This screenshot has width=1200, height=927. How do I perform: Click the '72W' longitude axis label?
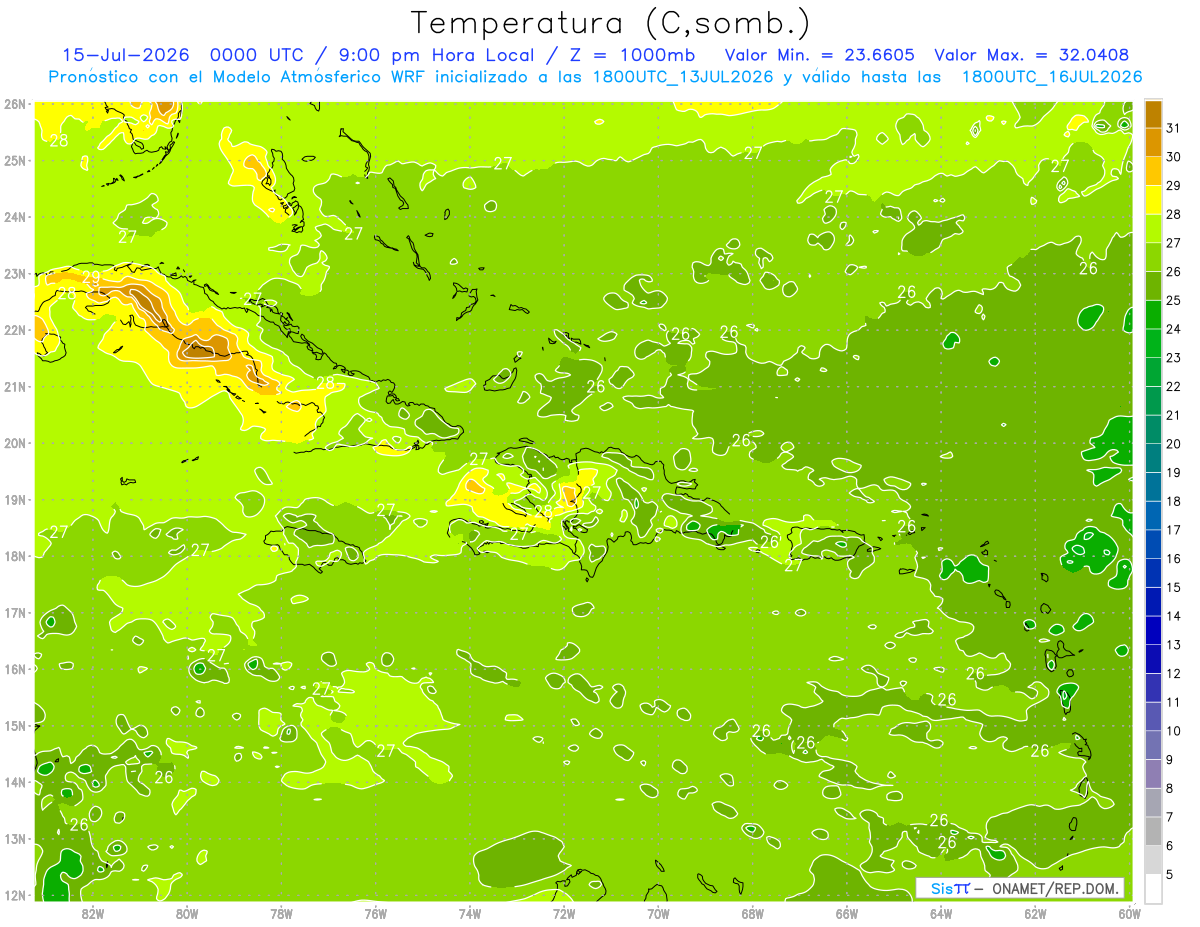tap(564, 914)
